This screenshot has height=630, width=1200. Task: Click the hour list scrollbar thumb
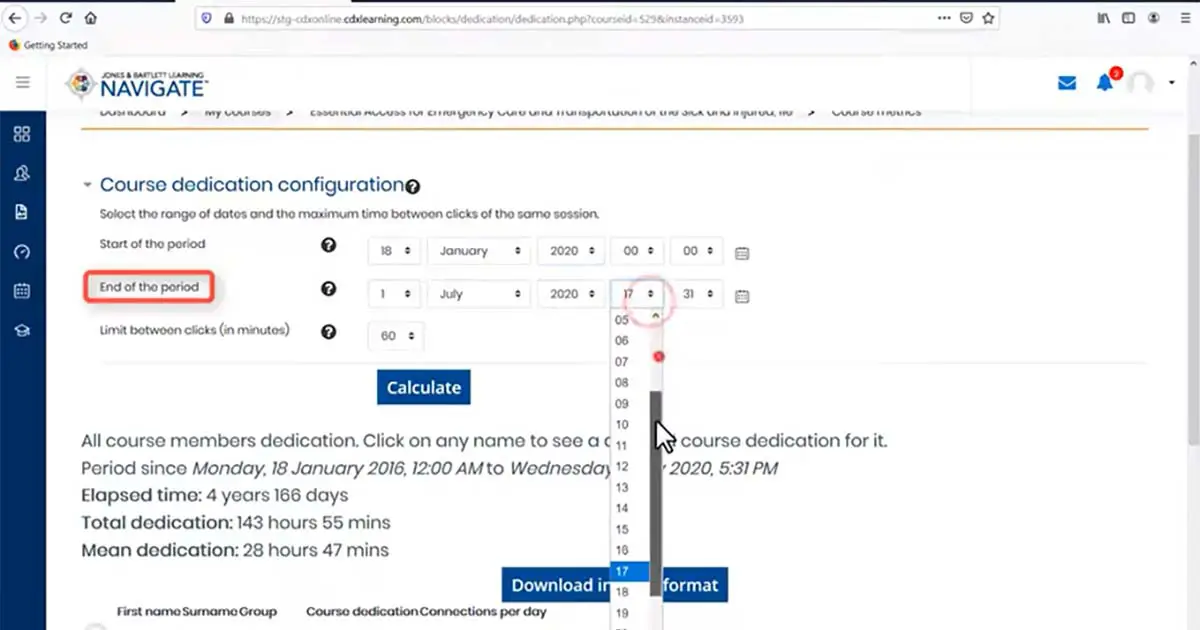pyautogui.click(x=656, y=480)
